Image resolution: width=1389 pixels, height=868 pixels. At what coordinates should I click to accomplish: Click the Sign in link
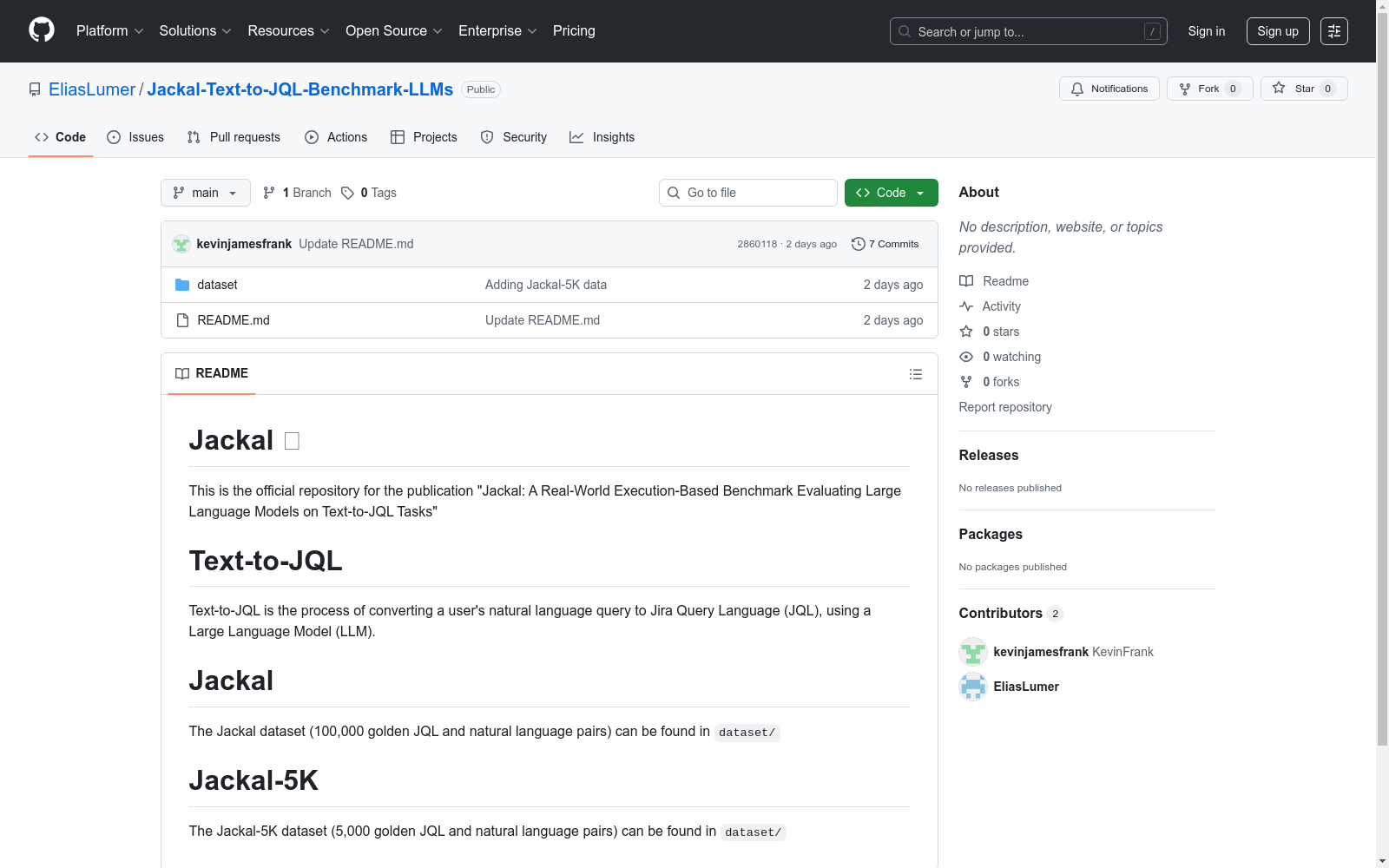(x=1207, y=31)
